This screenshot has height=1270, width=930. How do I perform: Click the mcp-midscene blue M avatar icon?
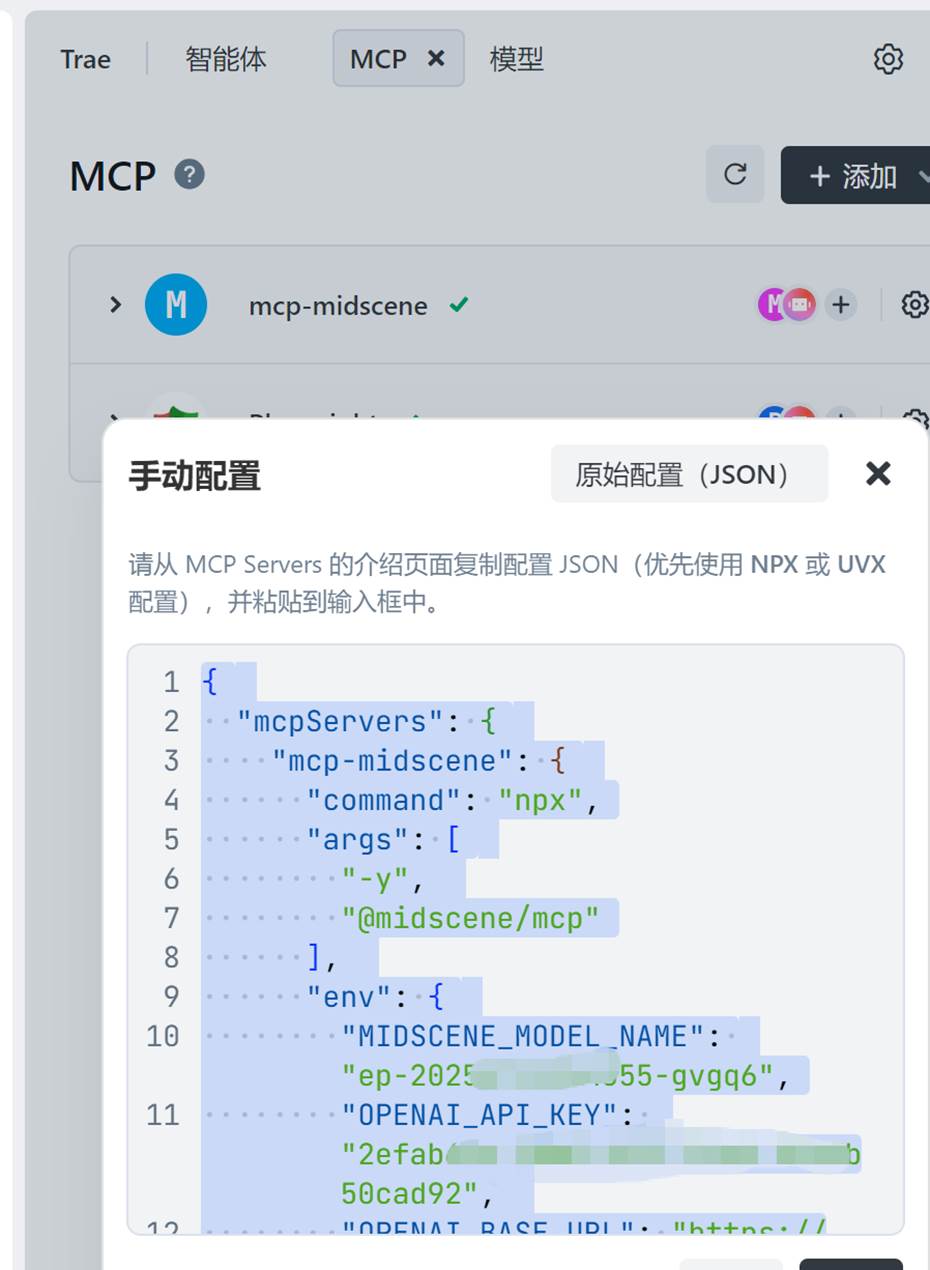point(176,305)
